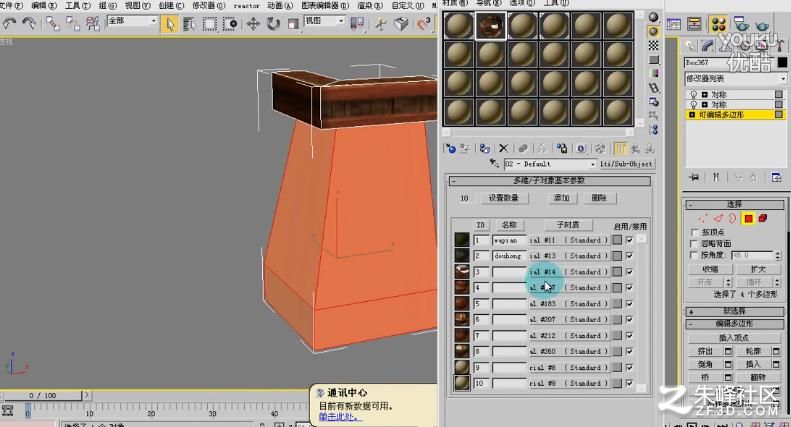The width and height of the screenshot is (791, 427).
Task: Collapse the 选择 rollout
Action: click(734, 204)
